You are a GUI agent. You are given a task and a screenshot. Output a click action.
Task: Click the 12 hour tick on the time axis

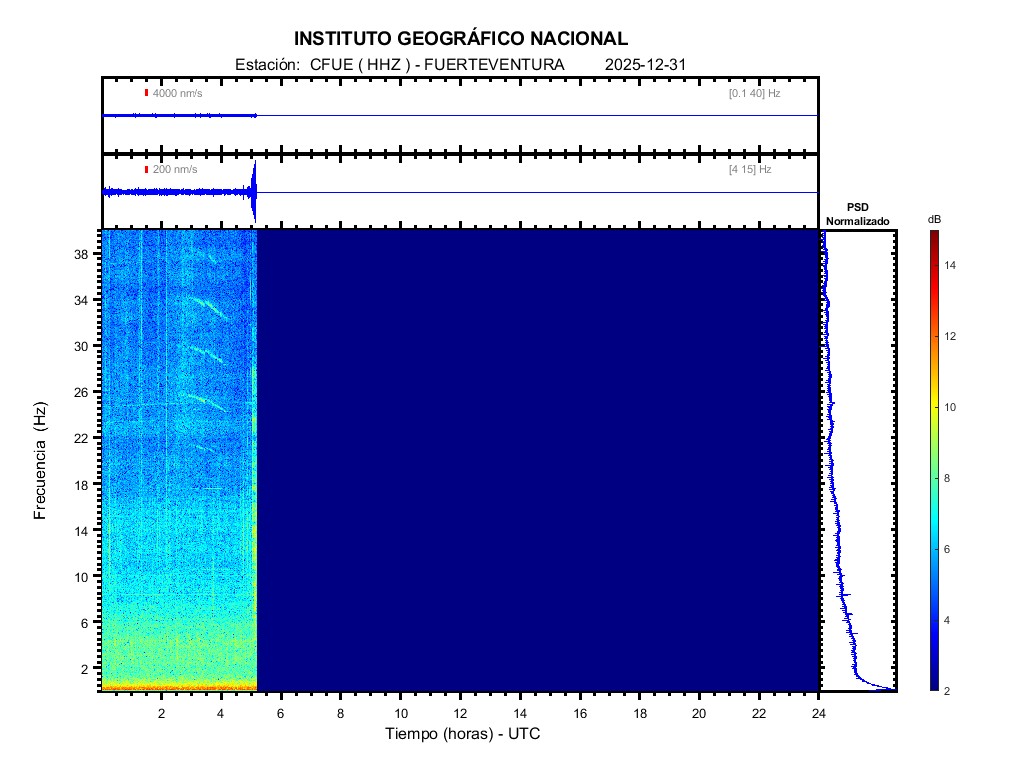(x=460, y=713)
